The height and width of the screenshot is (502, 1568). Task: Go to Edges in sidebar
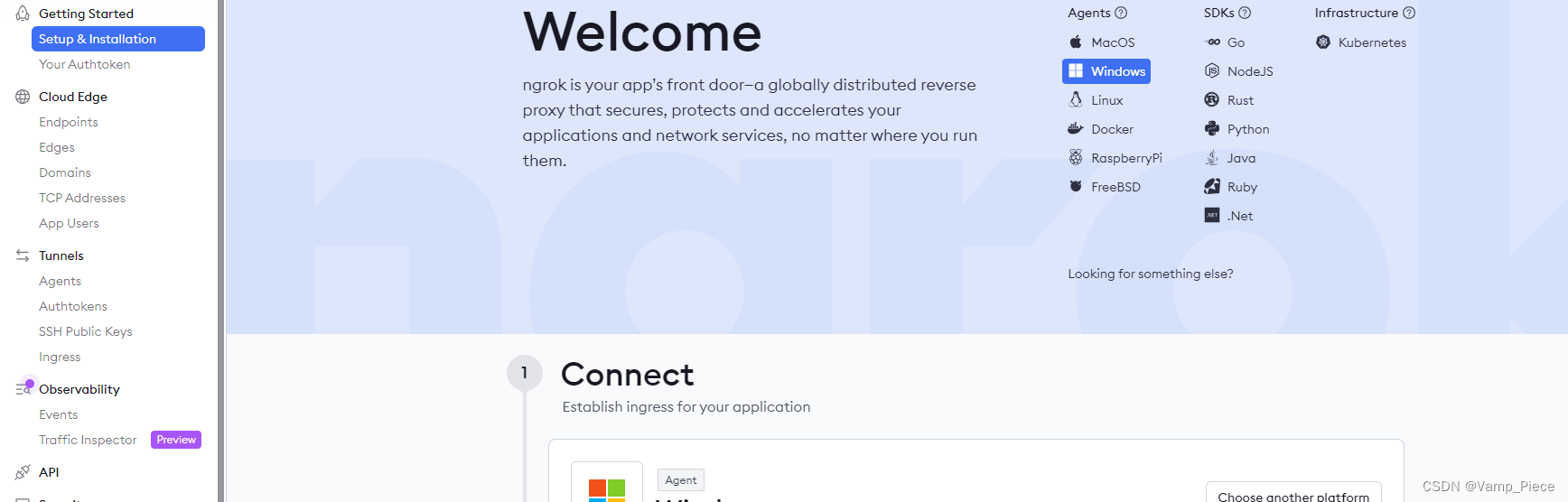(x=57, y=147)
